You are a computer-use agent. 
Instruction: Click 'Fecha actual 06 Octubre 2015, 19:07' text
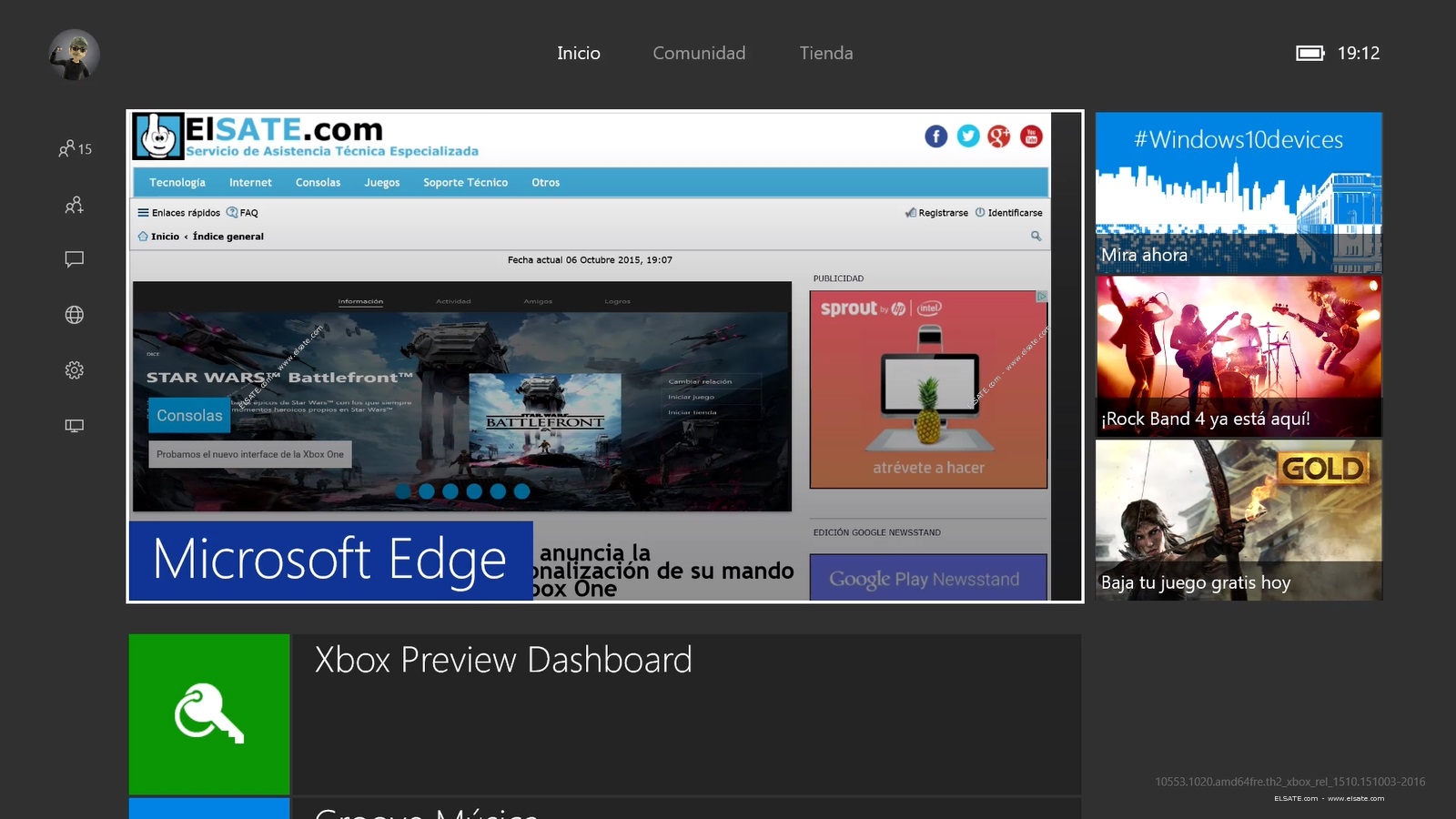click(x=590, y=260)
